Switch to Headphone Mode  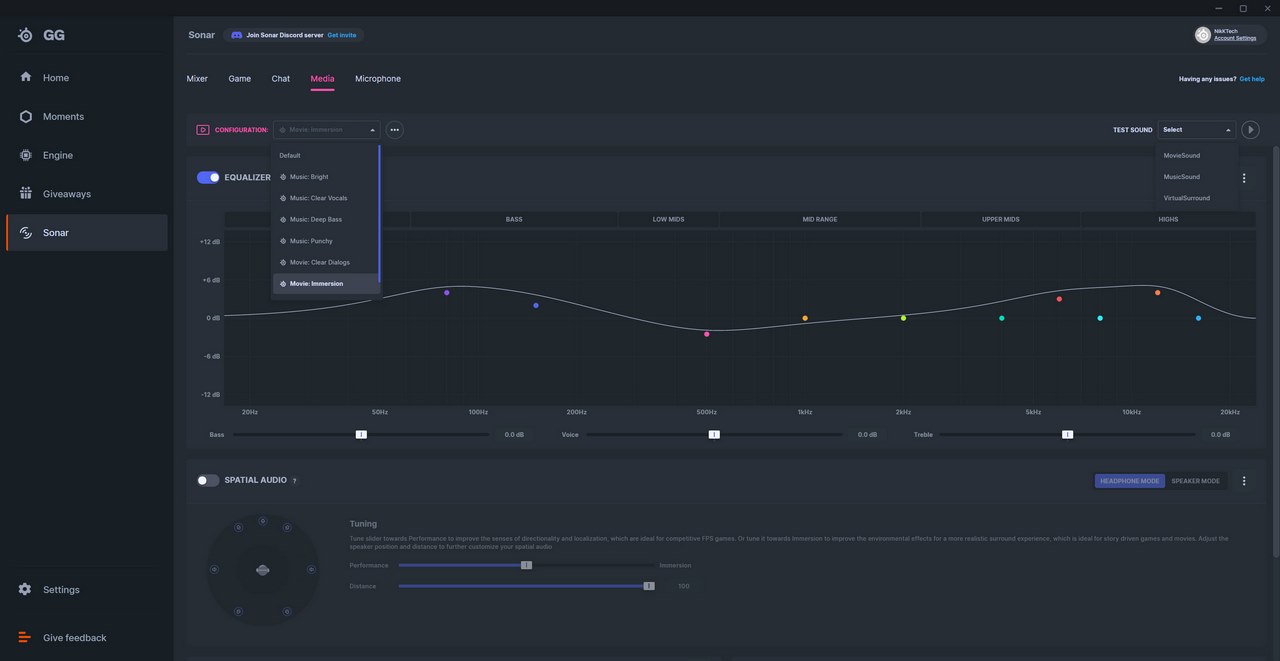point(1130,481)
